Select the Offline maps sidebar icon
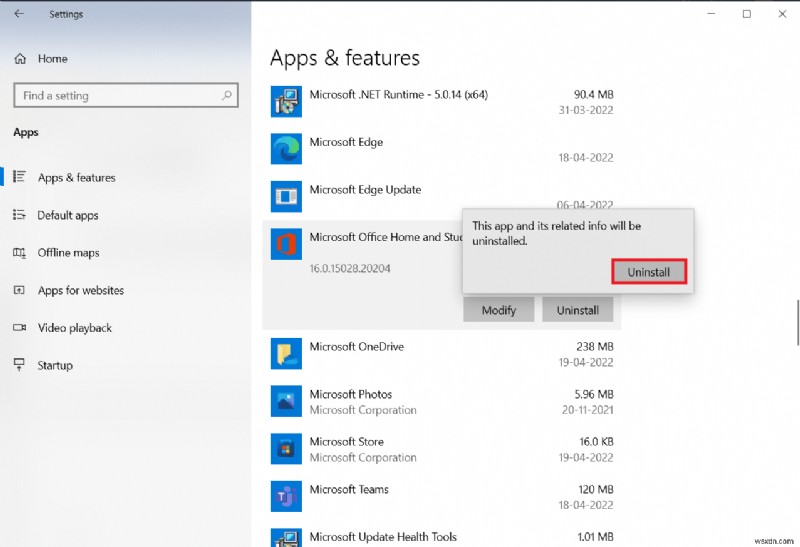 click(19, 252)
